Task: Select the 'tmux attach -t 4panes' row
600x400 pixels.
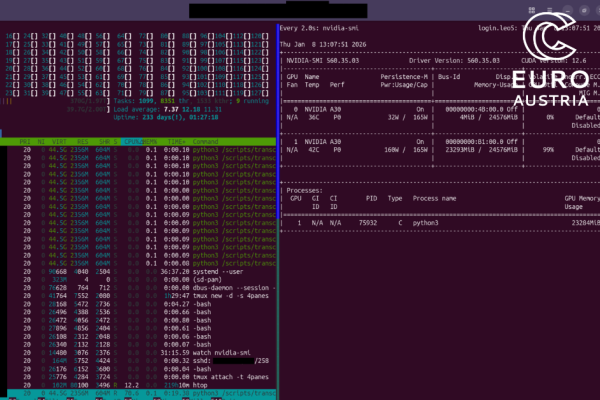Action: 142,377
